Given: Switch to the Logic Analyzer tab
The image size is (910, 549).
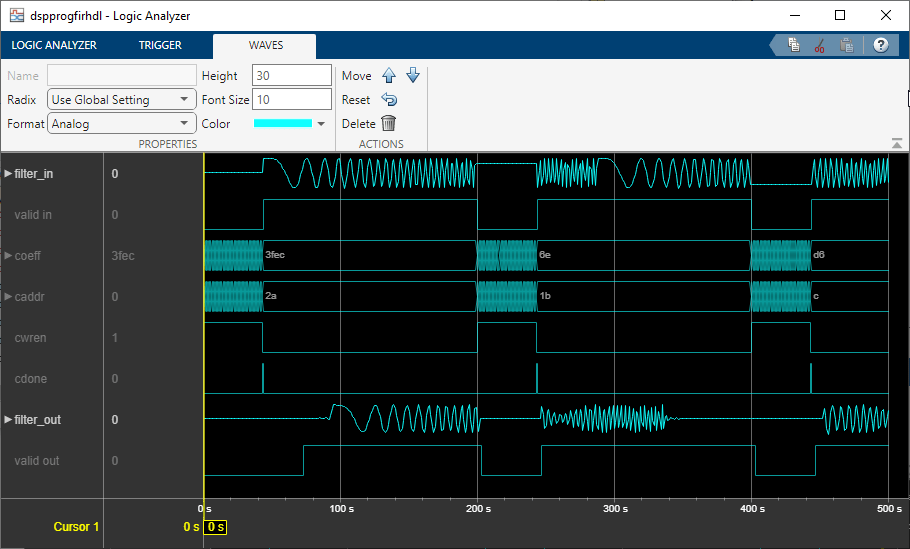Looking at the screenshot, I should 53,45.
